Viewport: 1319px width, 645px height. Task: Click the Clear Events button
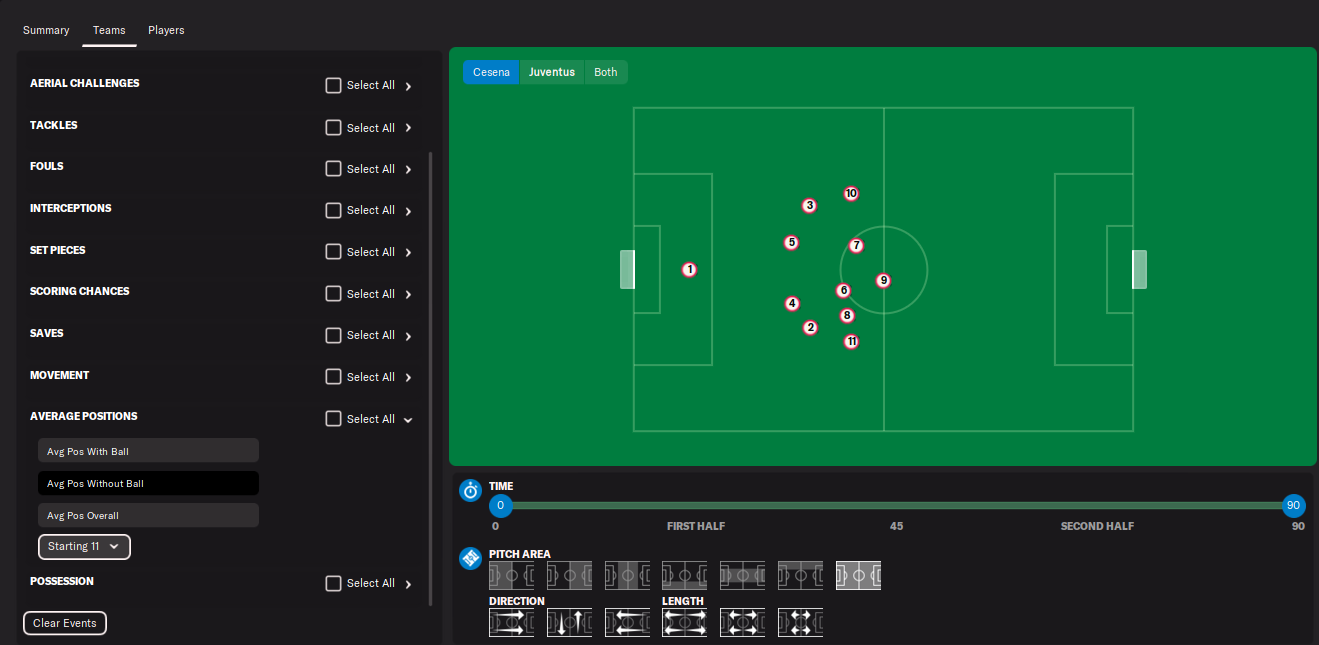coord(65,623)
